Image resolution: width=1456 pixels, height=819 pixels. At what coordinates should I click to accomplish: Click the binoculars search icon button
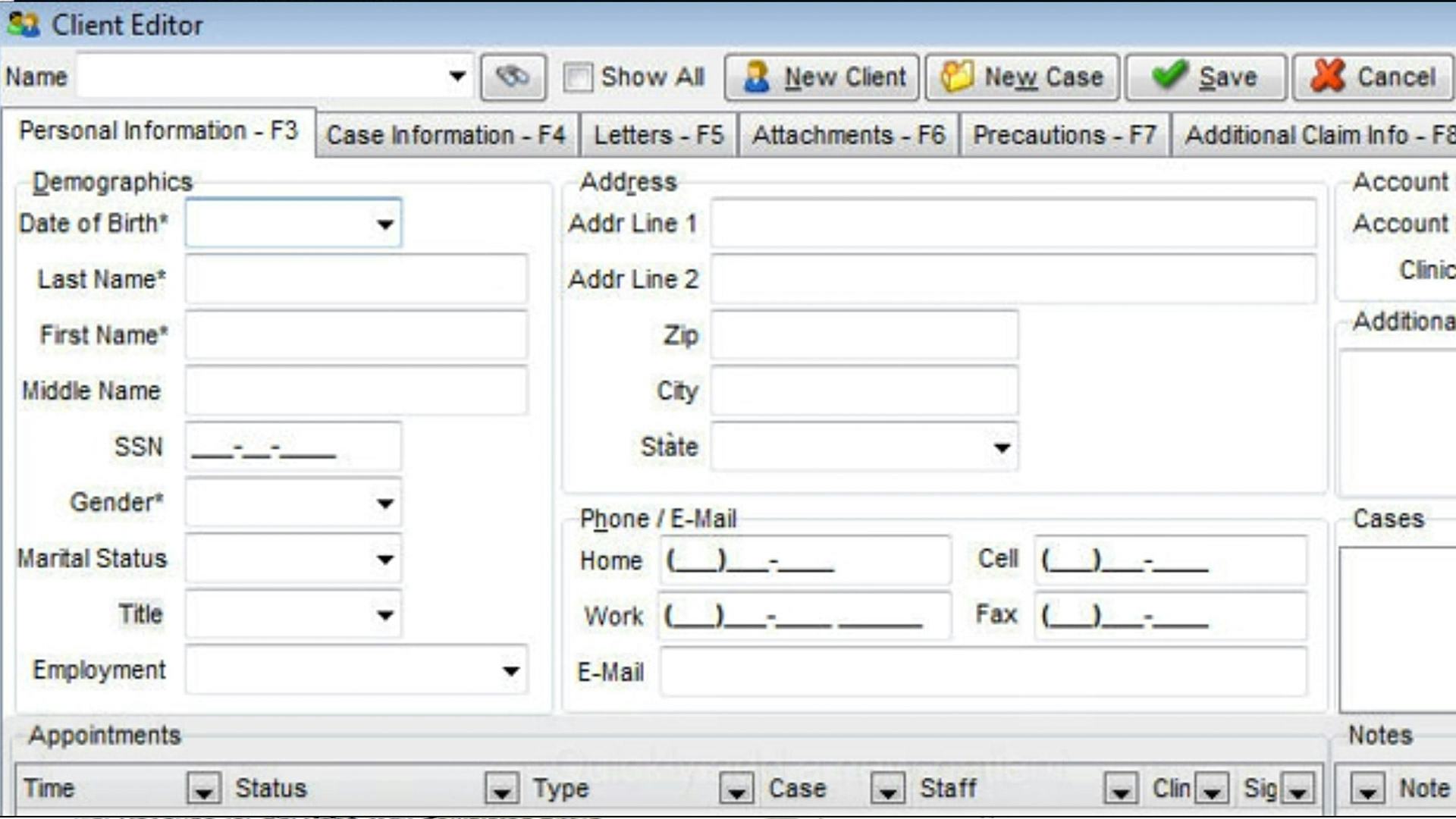click(x=513, y=77)
